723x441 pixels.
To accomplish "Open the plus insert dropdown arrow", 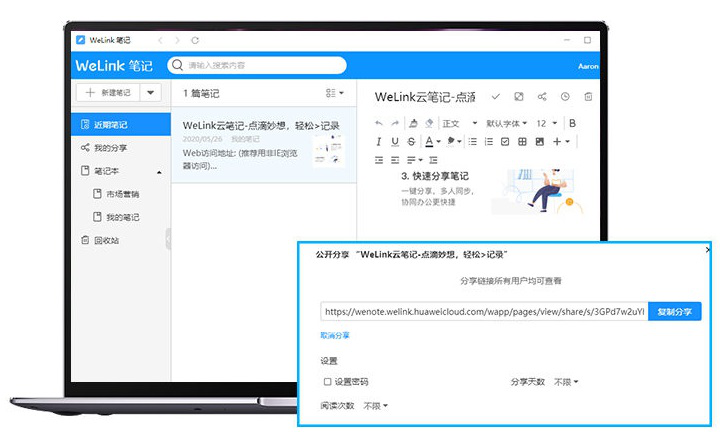I will 568,142.
